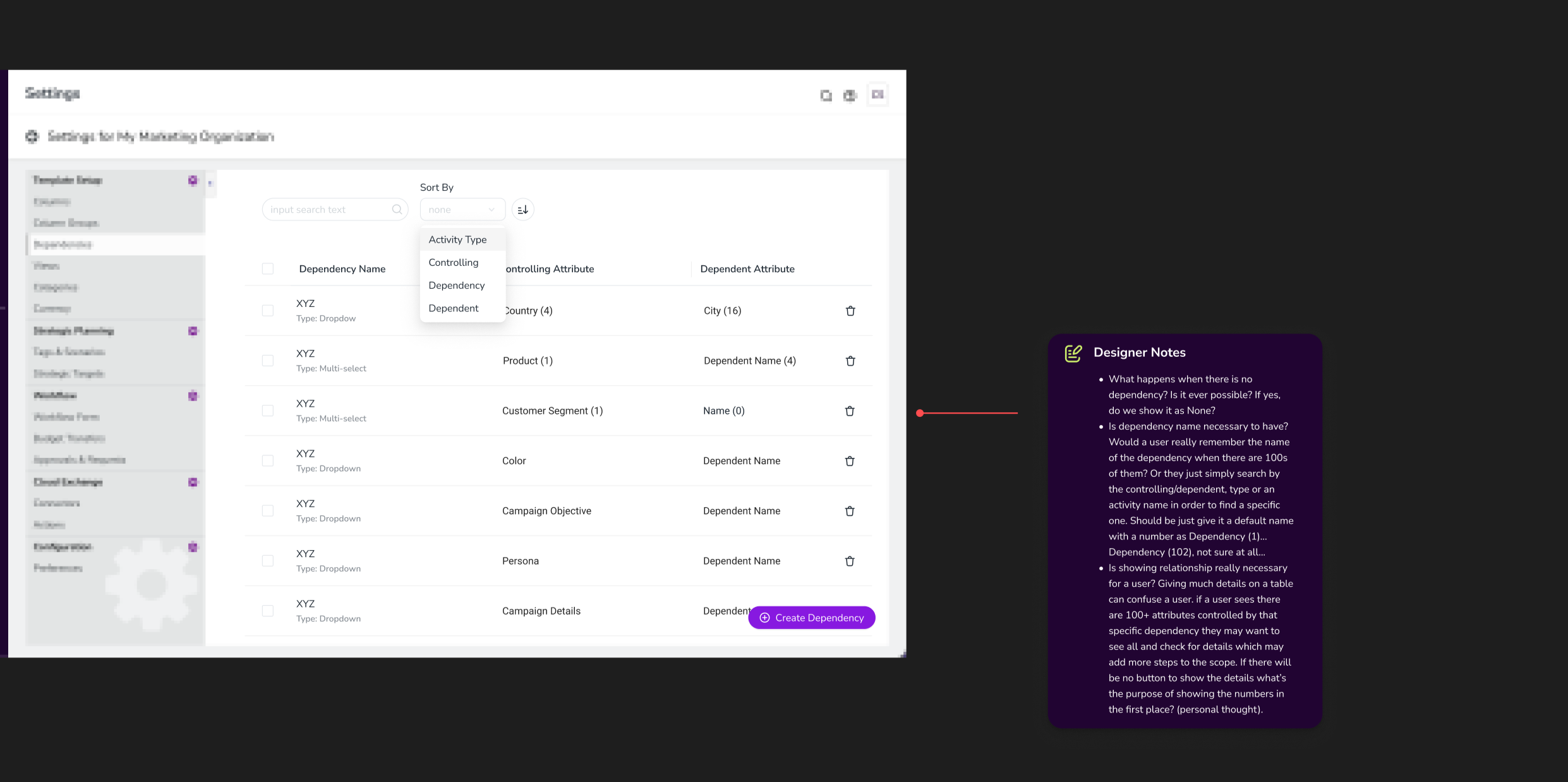Delete the Product (1) dependency row

click(850, 361)
